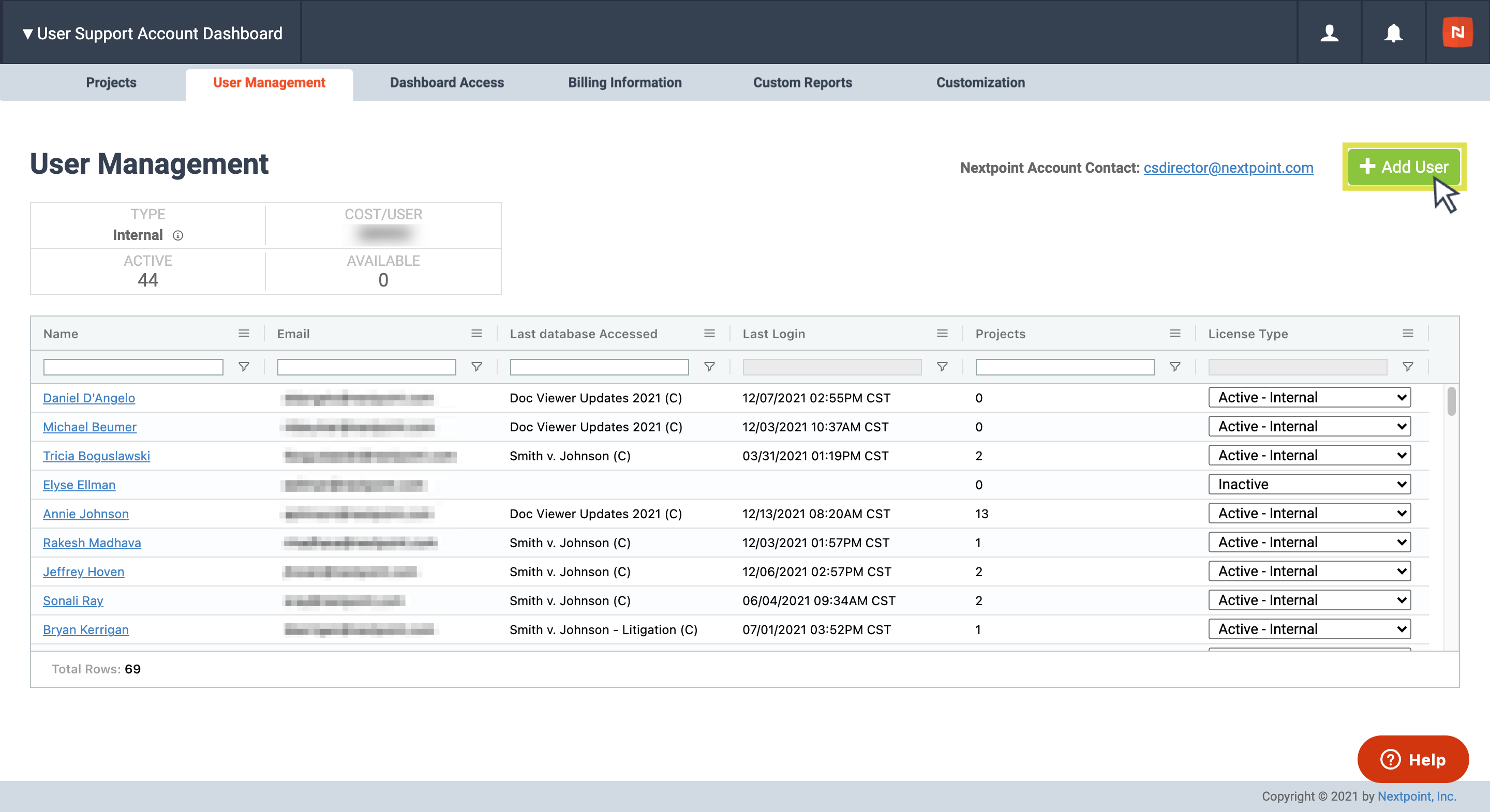Screen dimensions: 1490x812
Task: Open license dropdown for Michael Beumer
Action: [1309, 426]
